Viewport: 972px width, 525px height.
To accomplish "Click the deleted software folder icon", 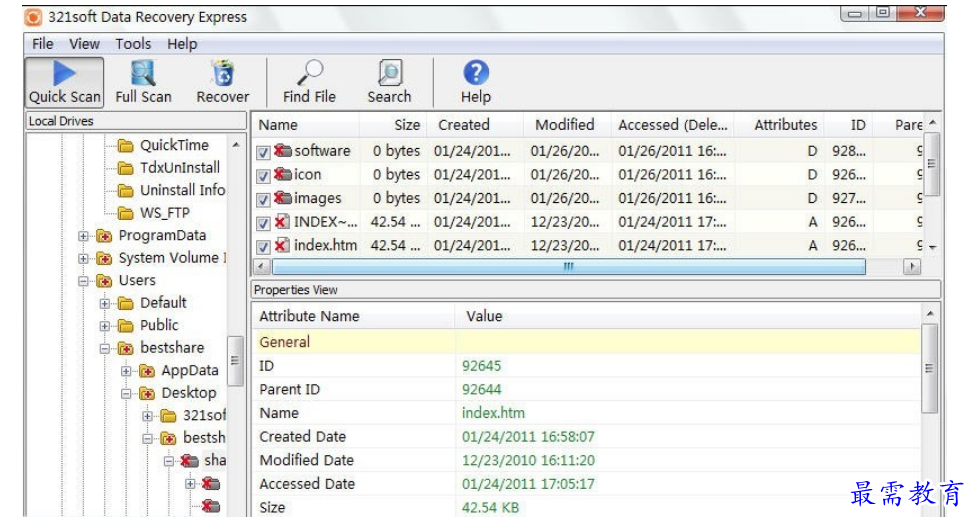I will coord(283,151).
